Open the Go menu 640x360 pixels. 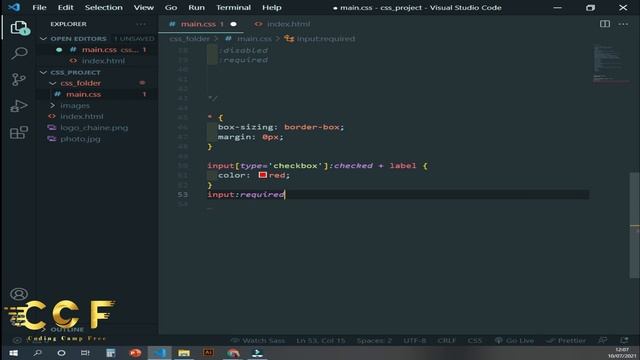pos(171,8)
